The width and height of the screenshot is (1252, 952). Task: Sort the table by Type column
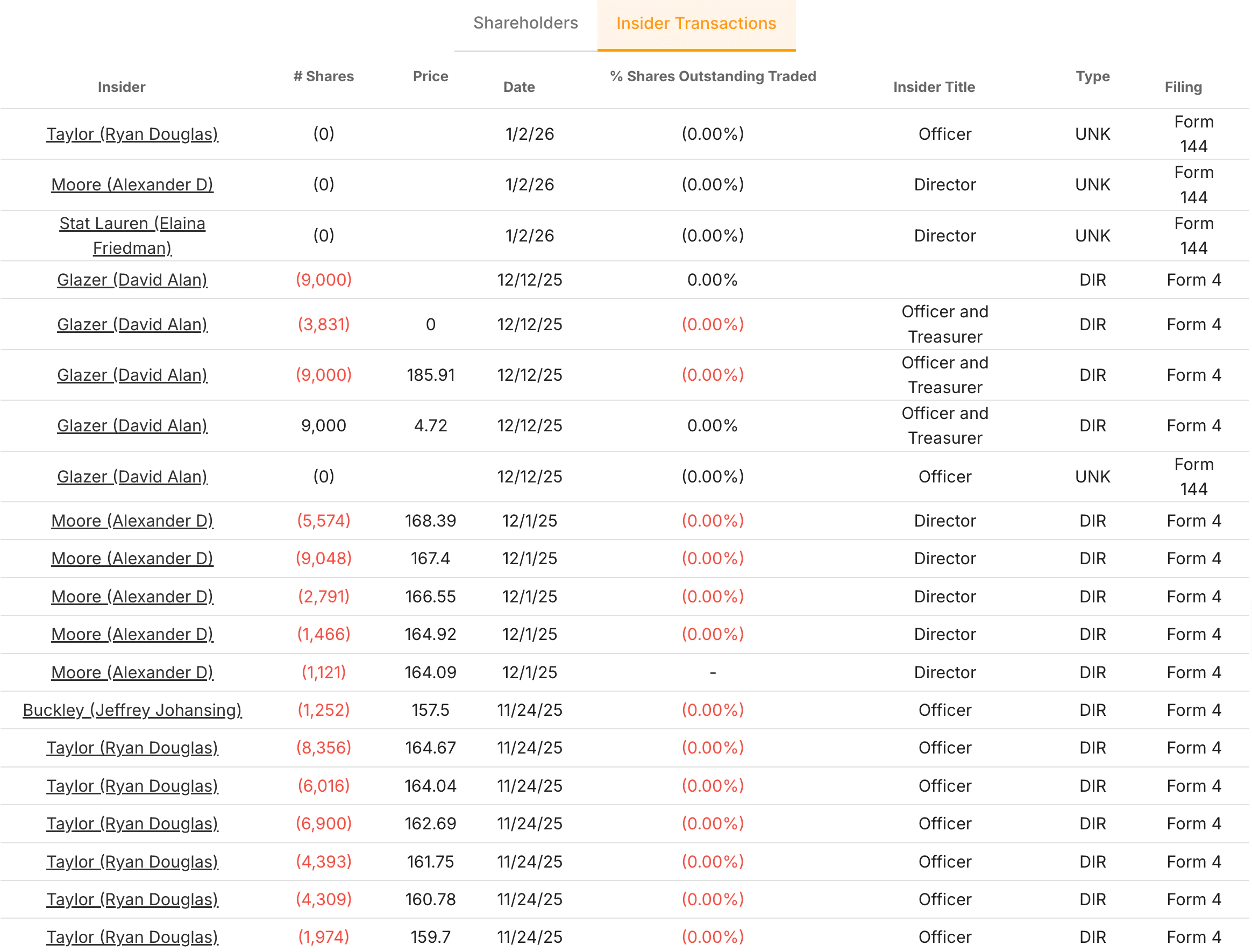point(1092,76)
